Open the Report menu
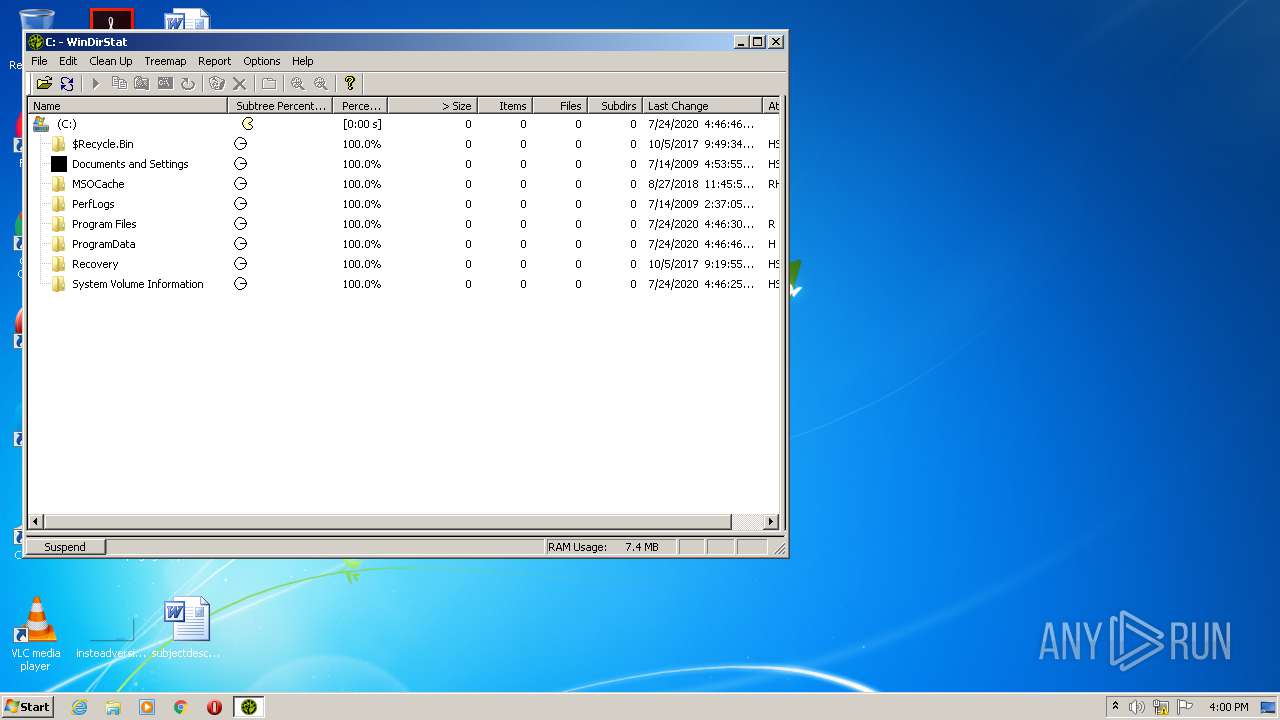 coord(214,61)
